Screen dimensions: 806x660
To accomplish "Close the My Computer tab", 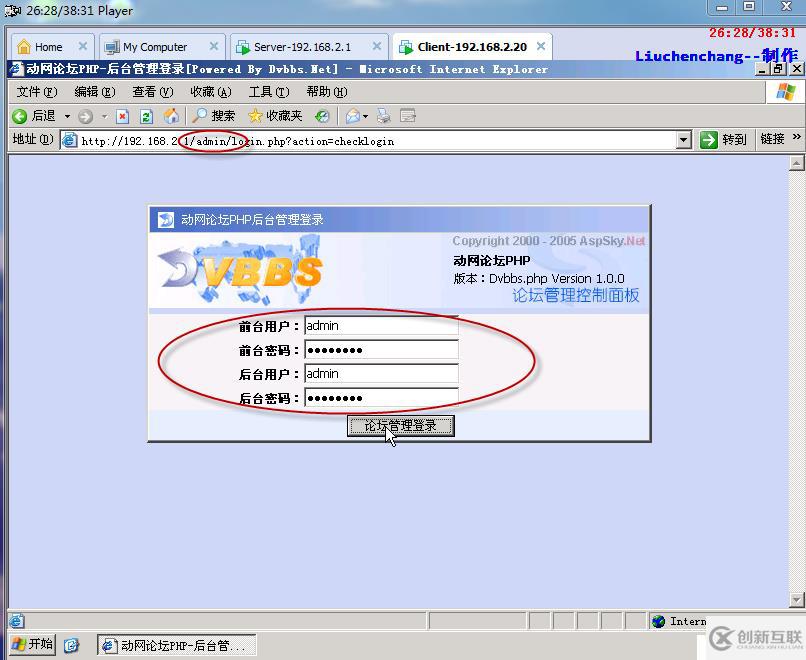I will [214, 46].
